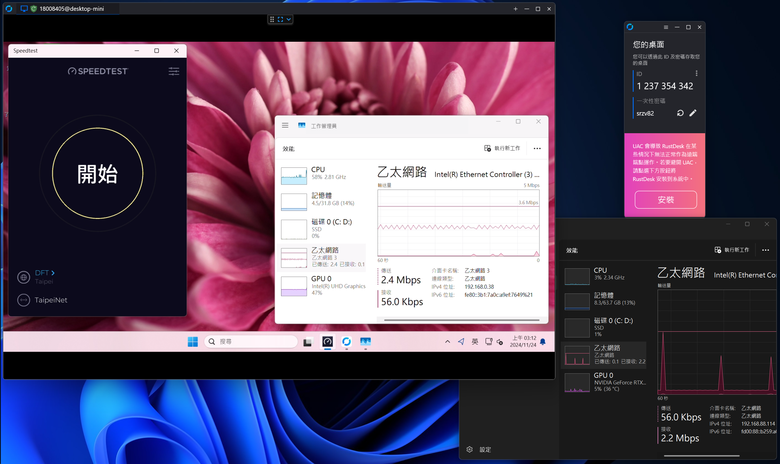Select GPU 0 NVIDIA GeForce RTX entry

click(604, 382)
